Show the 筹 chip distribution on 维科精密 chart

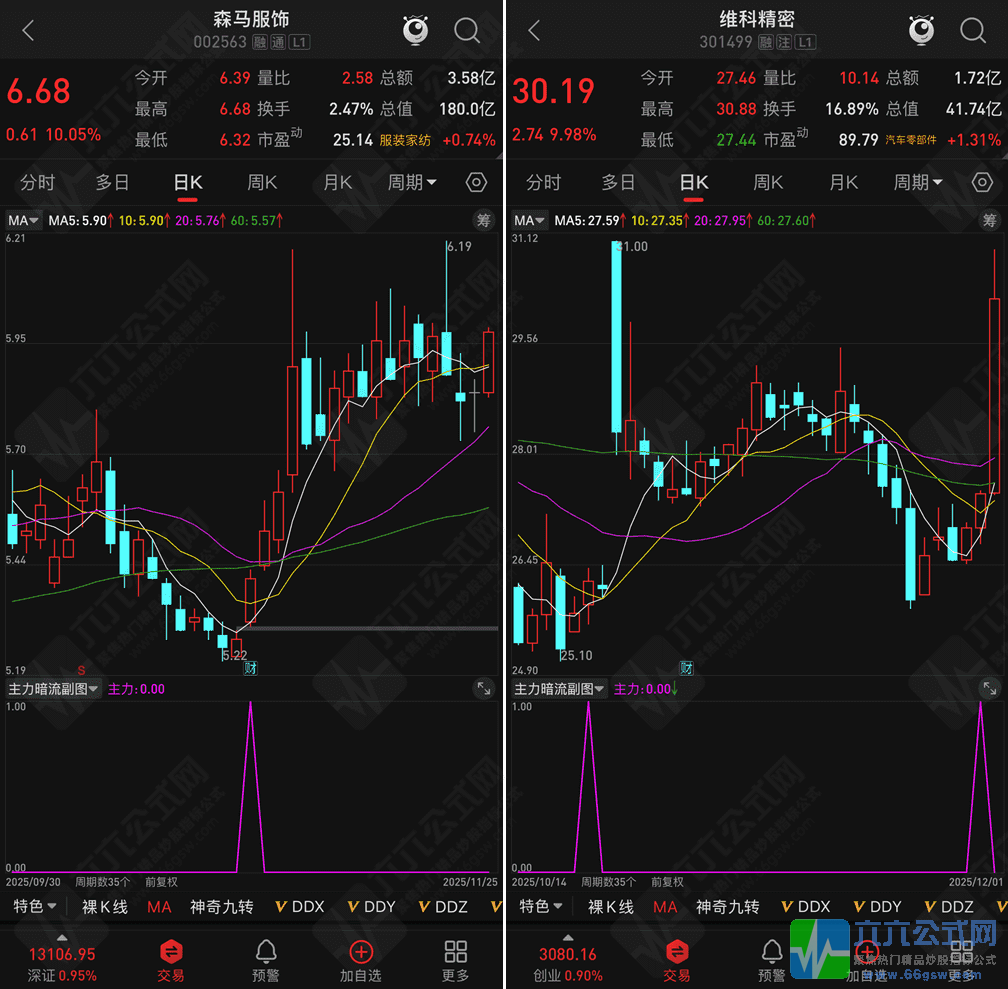click(989, 221)
